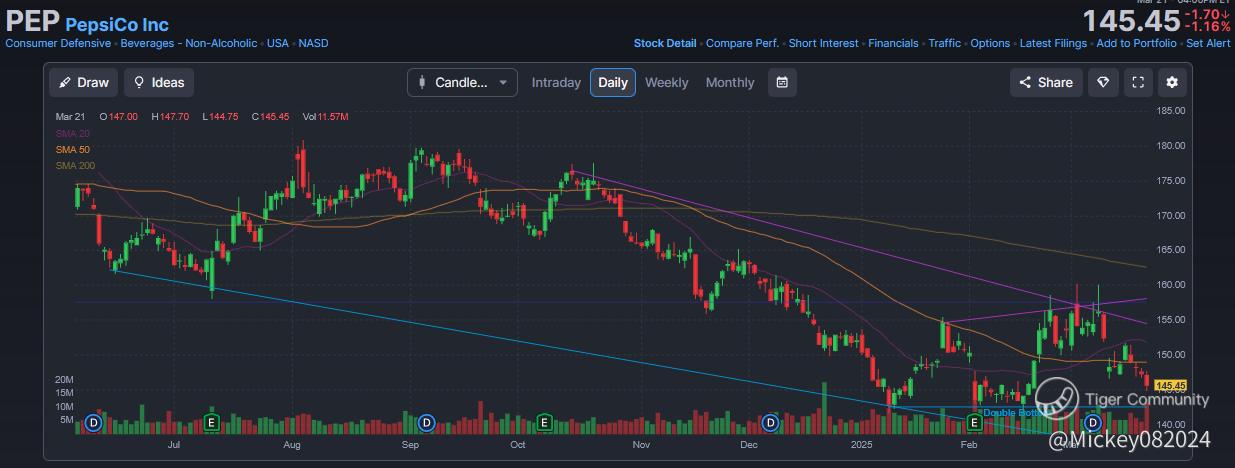Switch chart to Intraday timeframe
Image resolution: width=1235 pixels, height=468 pixels.
556,83
